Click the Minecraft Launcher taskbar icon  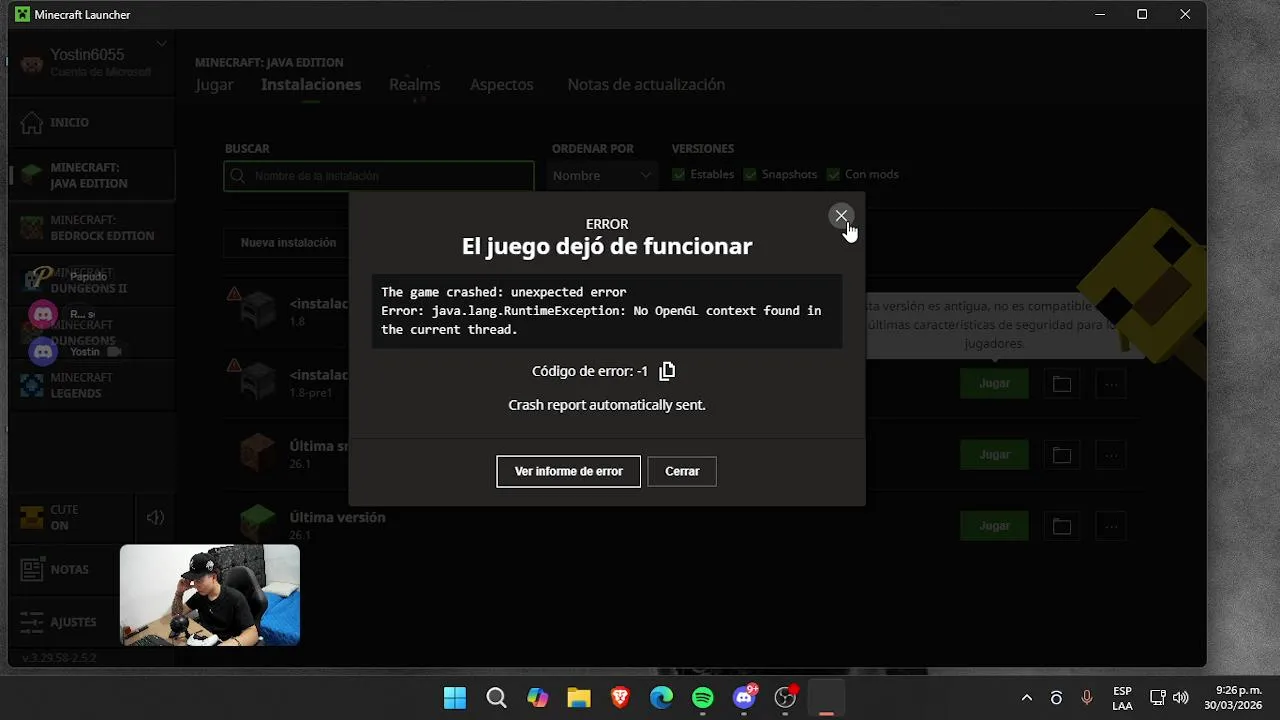tap(826, 697)
